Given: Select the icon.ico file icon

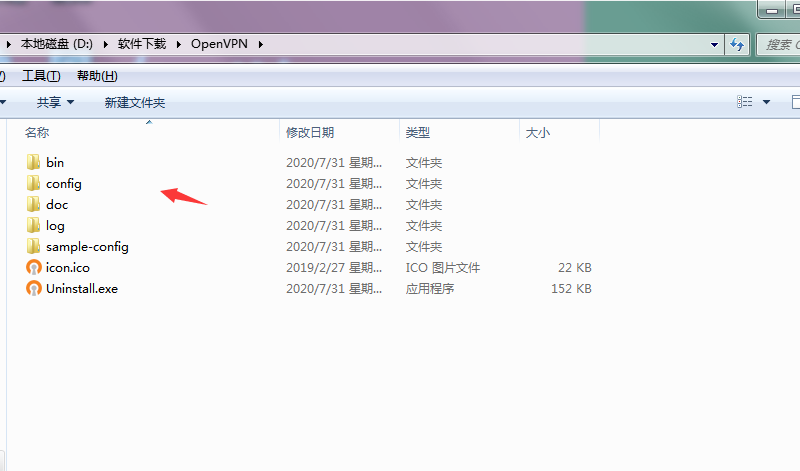Looking at the screenshot, I should (33, 267).
